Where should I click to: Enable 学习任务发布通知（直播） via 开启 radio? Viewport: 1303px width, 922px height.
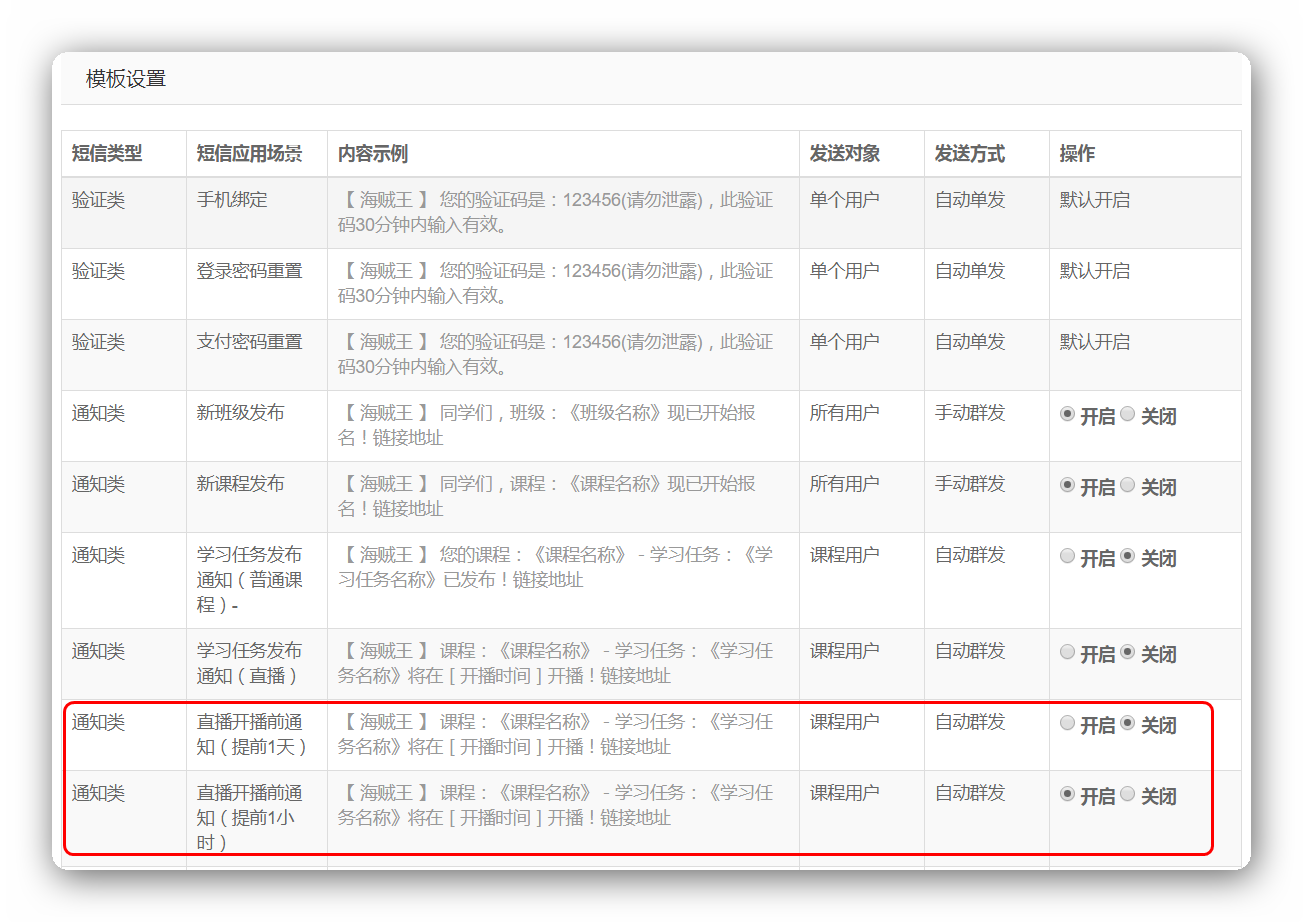tap(1067, 652)
